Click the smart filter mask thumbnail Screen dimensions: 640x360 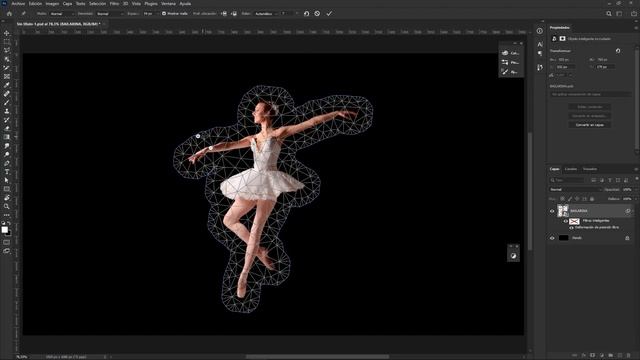[574, 221]
